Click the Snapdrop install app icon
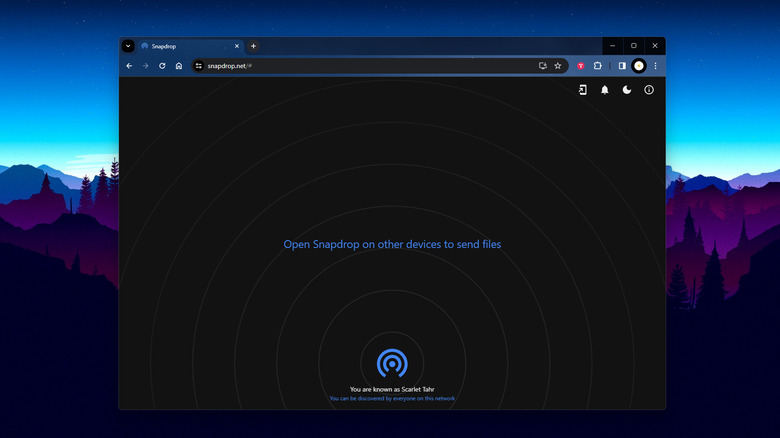 (x=582, y=90)
